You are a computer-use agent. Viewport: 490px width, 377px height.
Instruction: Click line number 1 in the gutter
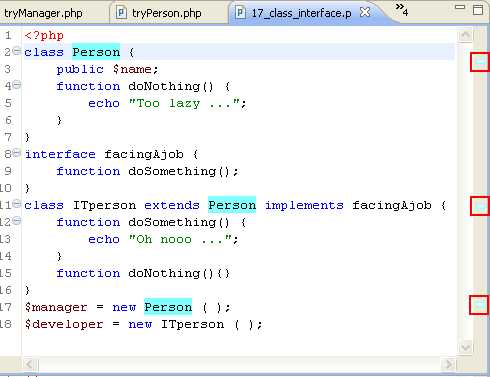click(x=8, y=35)
